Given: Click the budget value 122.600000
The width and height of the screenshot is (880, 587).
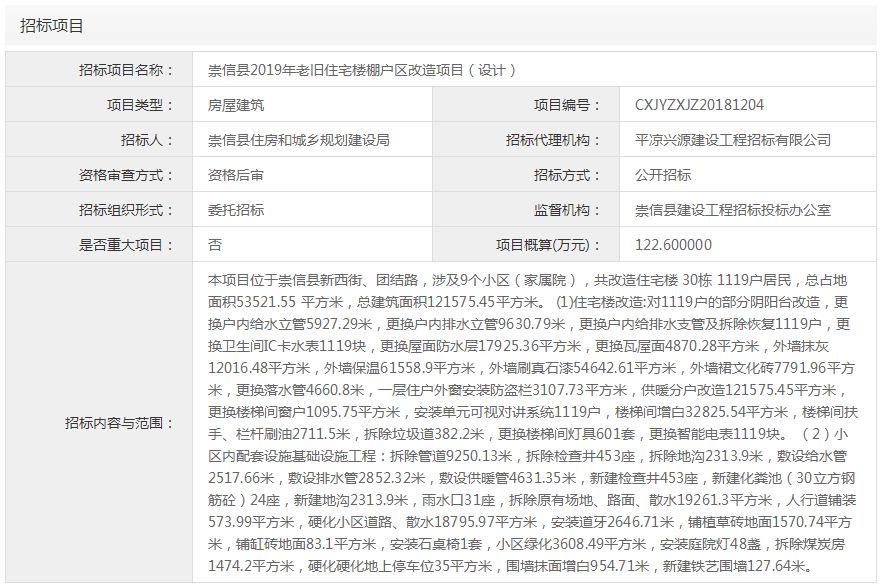Looking at the screenshot, I should [x=673, y=245].
